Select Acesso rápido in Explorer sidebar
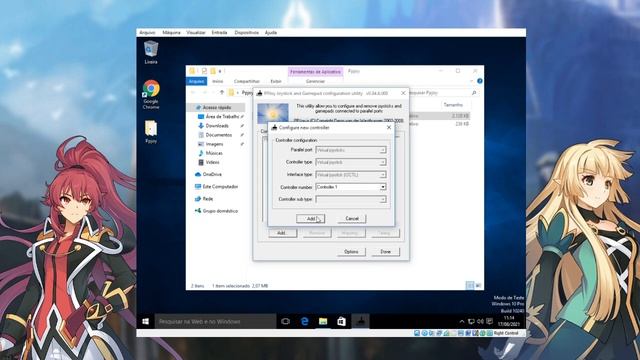640x360 pixels. (216, 107)
